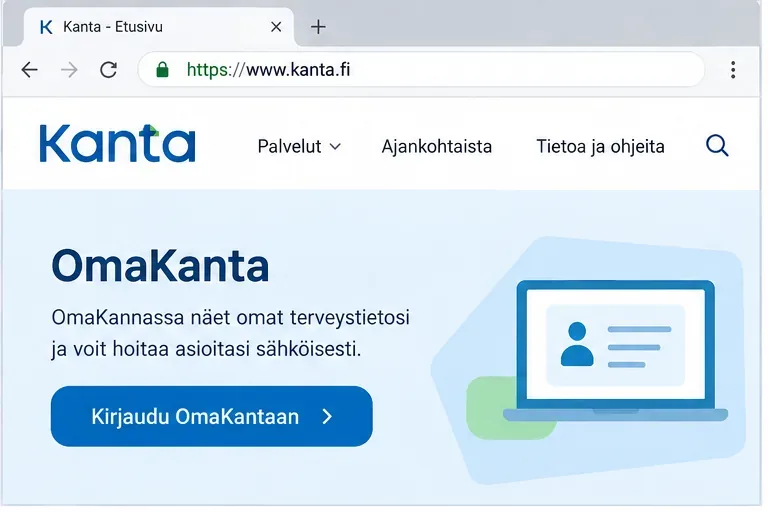Expand the Palvelut dropdown menu

tap(299, 146)
